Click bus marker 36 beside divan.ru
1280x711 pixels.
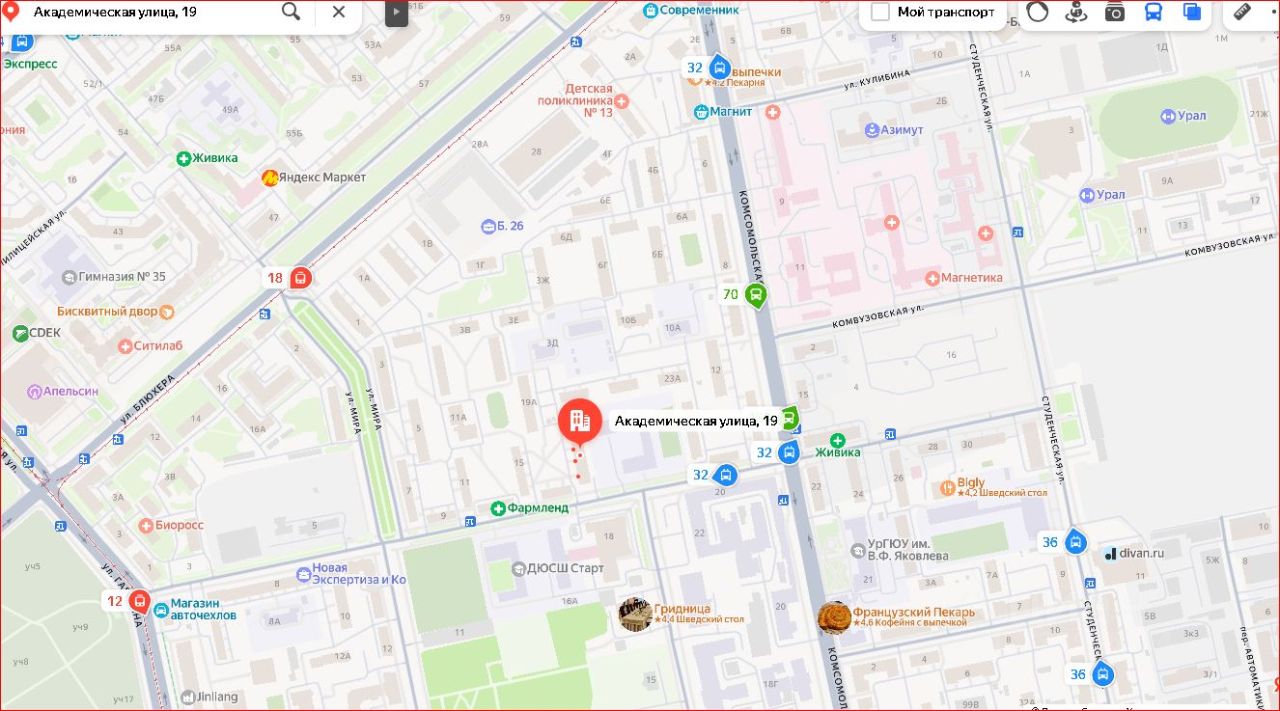click(1075, 543)
